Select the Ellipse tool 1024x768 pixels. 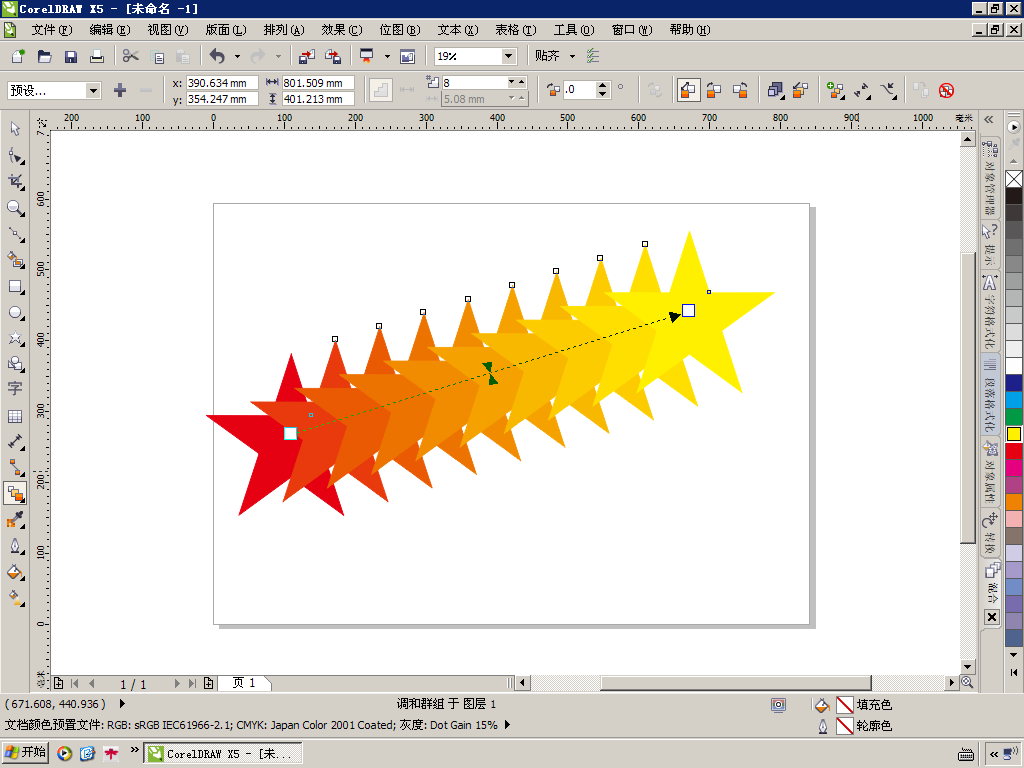click(x=15, y=312)
